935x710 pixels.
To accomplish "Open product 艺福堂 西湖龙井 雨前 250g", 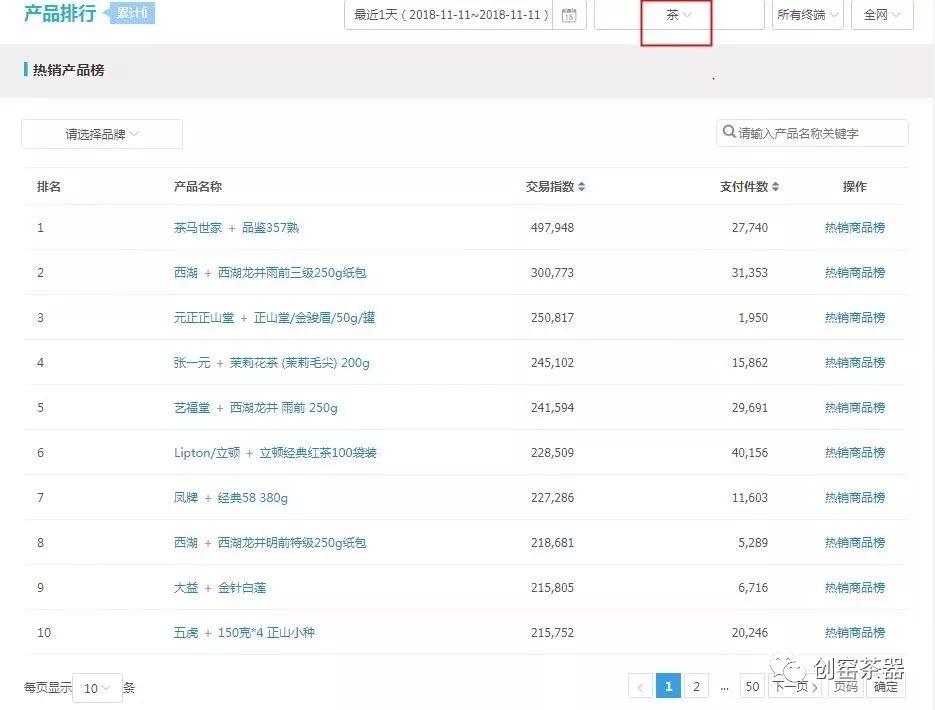I will [255, 408].
